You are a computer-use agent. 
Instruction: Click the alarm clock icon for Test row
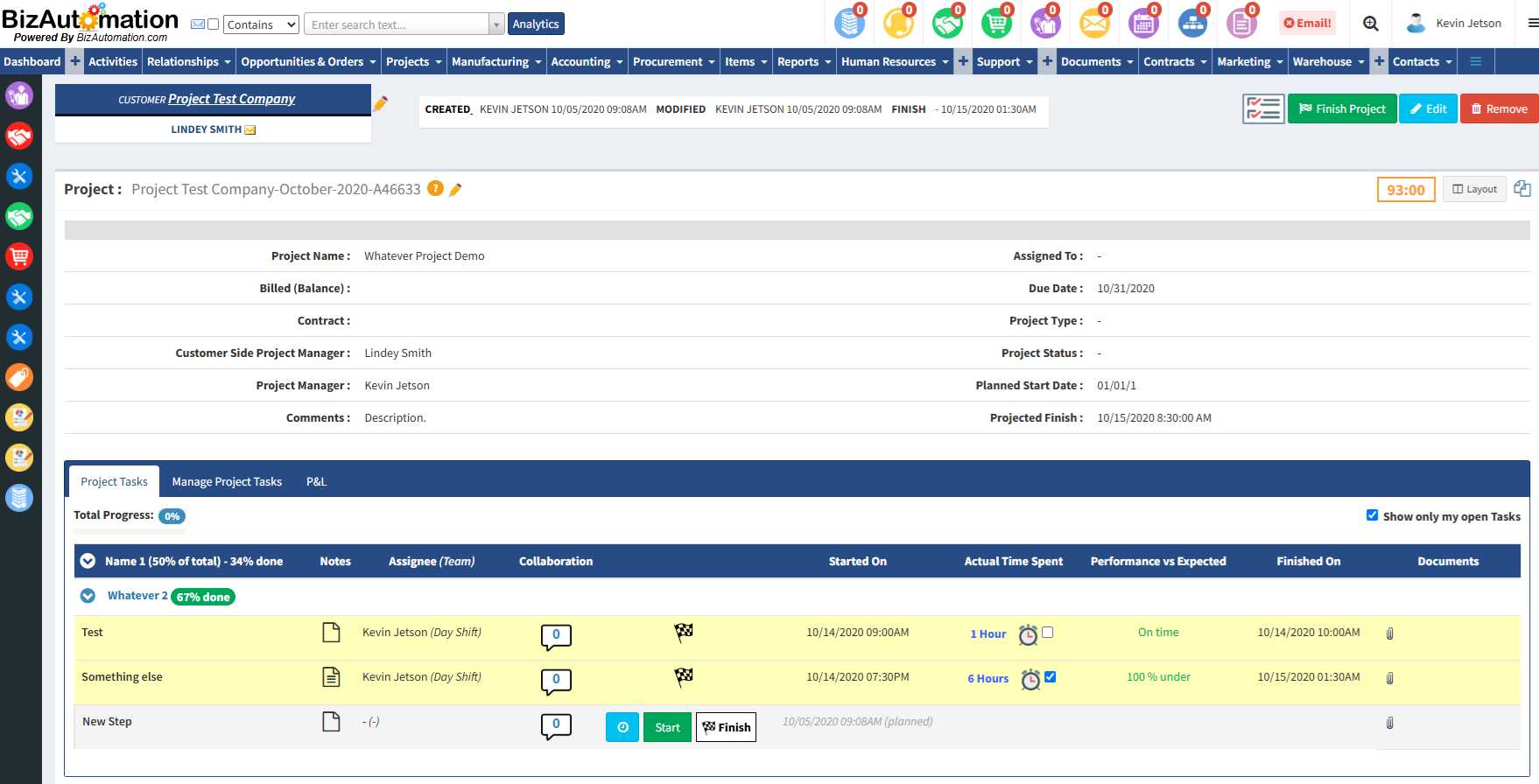click(x=1028, y=635)
